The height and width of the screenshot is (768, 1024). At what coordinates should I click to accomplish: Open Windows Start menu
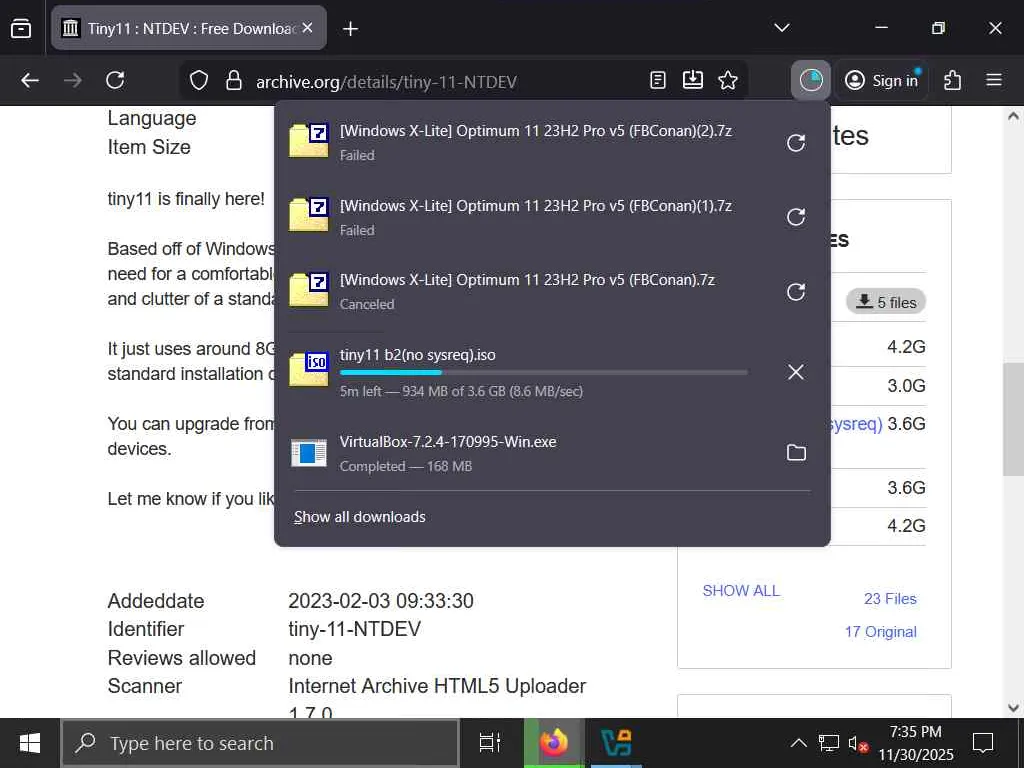pos(30,743)
